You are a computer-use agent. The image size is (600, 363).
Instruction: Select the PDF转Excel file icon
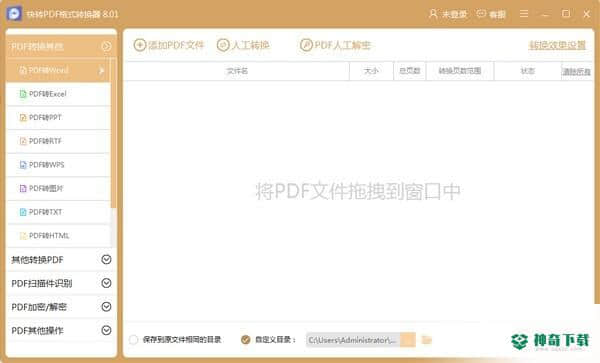23,94
